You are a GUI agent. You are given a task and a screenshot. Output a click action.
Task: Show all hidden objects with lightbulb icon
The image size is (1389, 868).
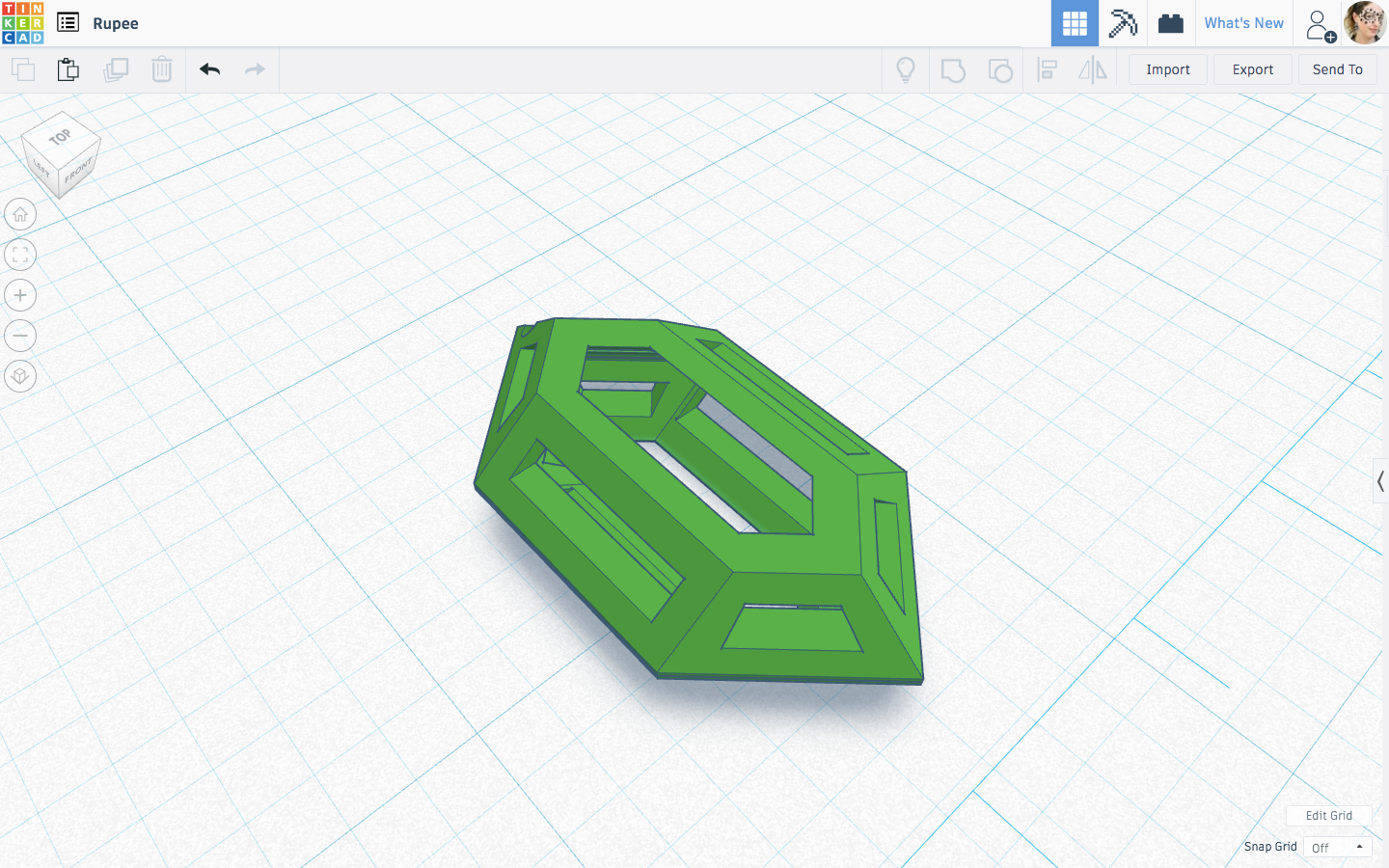(x=906, y=69)
